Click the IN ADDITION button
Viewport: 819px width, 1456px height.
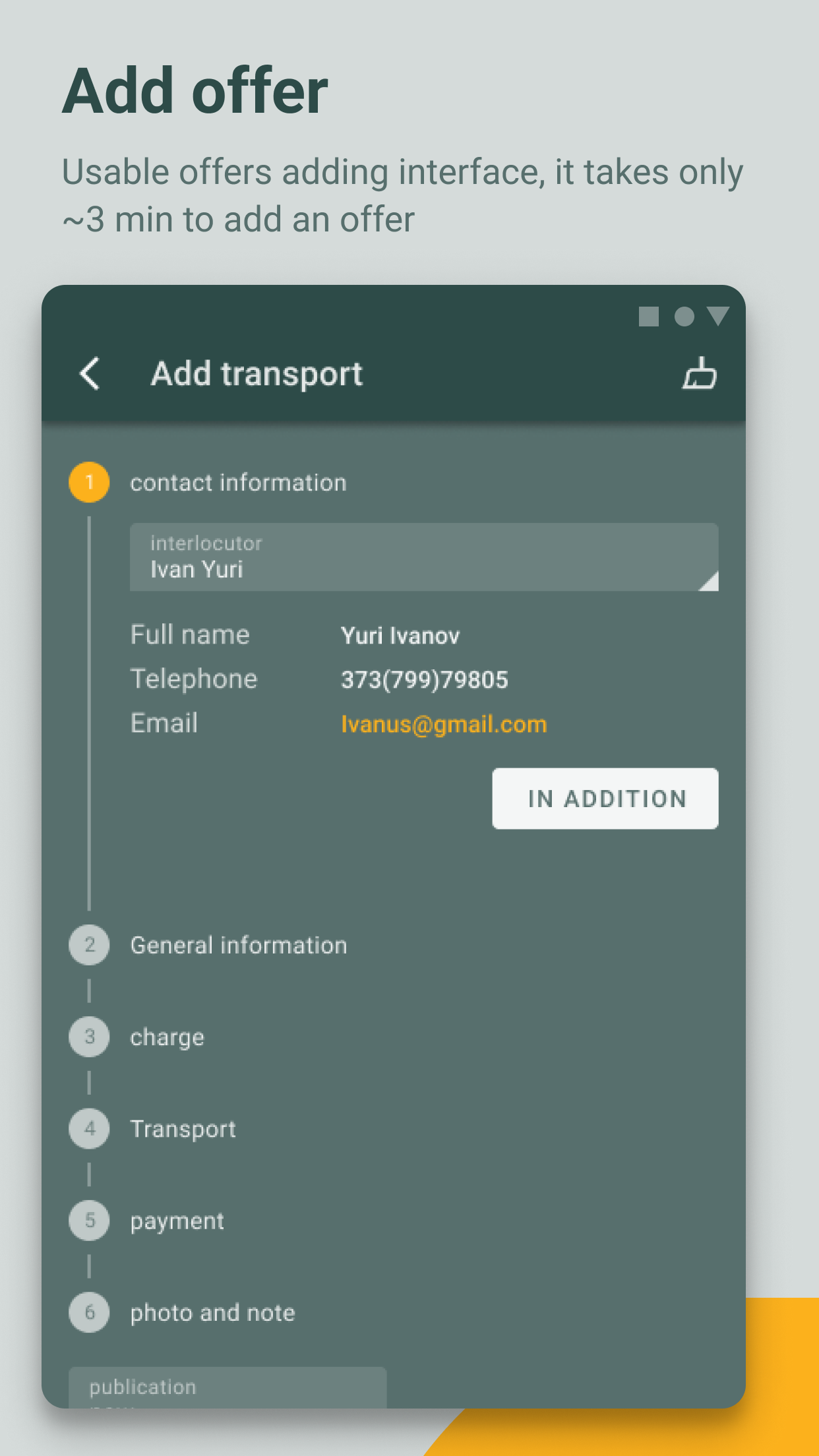pyautogui.click(x=605, y=799)
